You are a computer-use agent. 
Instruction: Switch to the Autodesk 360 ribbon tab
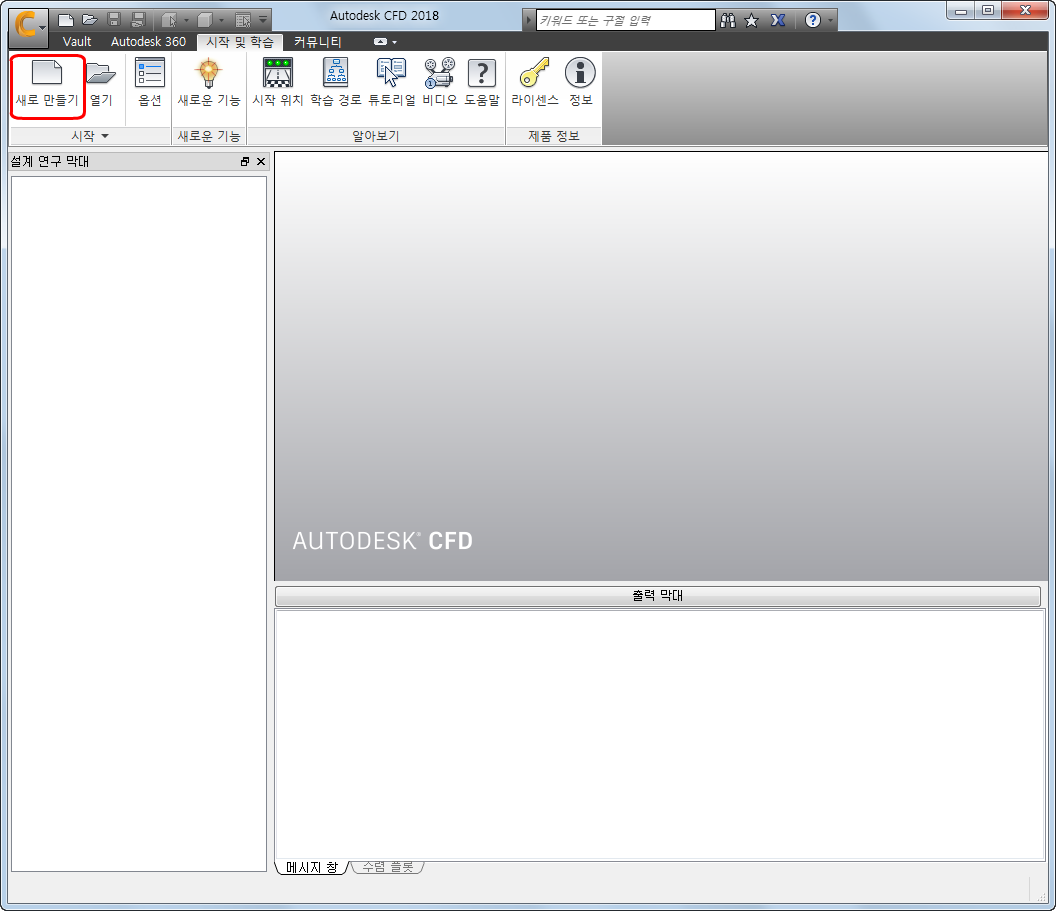click(148, 42)
